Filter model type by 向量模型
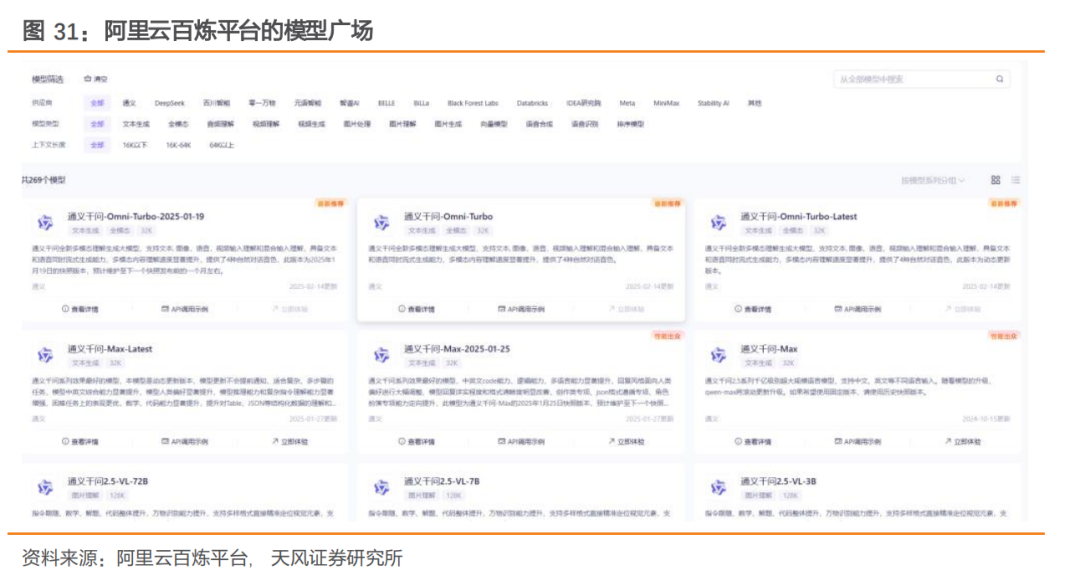Image resolution: width=1080 pixels, height=586 pixels. [x=493, y=124]
